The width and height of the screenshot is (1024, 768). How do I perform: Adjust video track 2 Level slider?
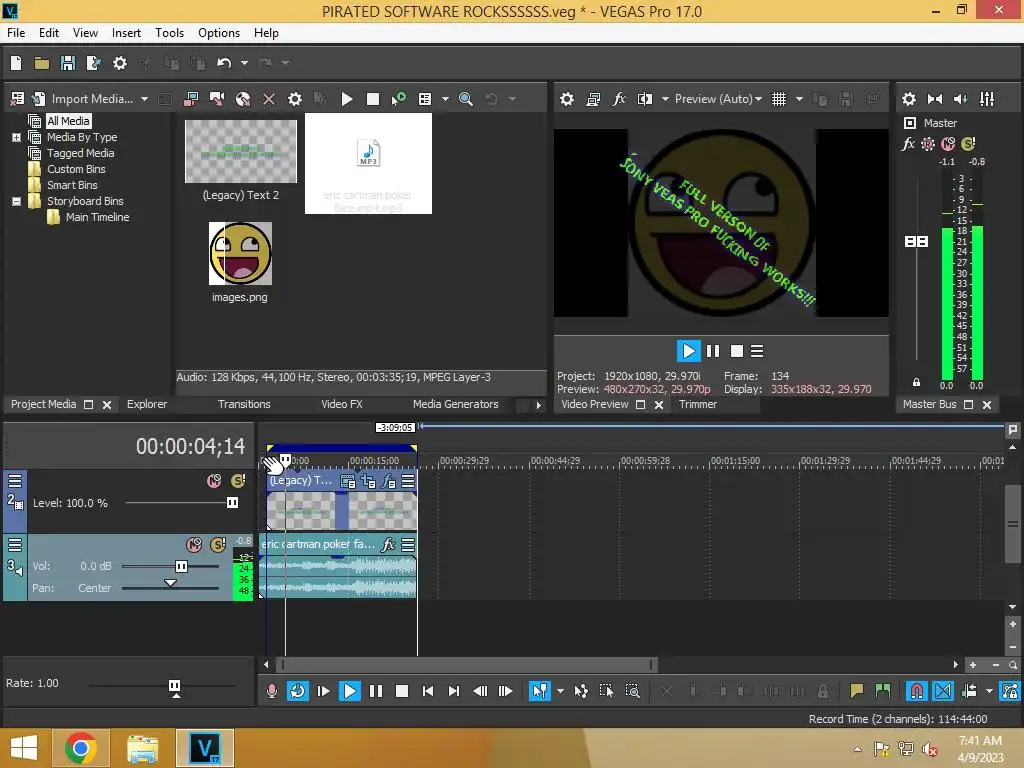[232, 502]
